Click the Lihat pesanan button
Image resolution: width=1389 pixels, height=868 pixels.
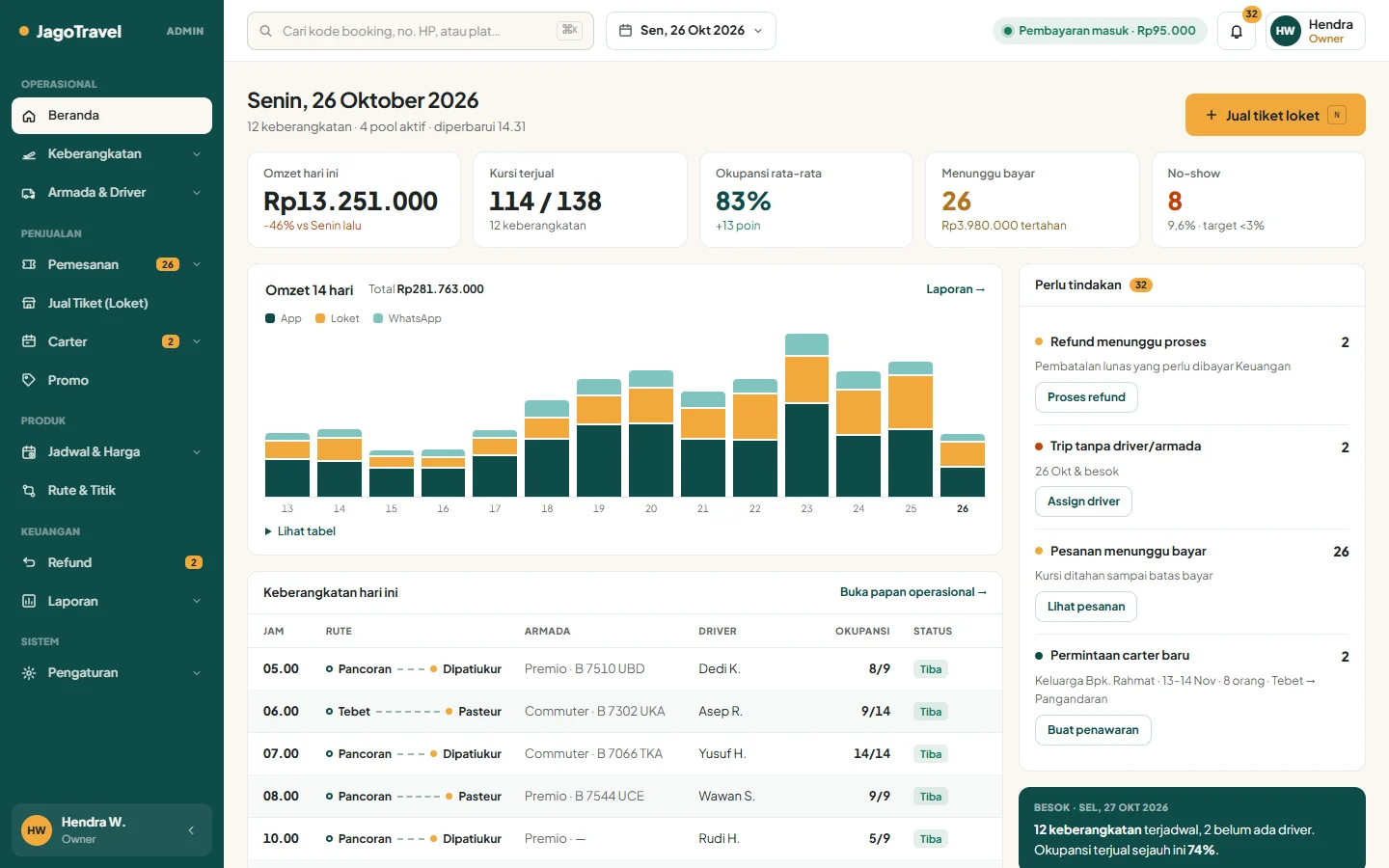tap(1086, 607)
